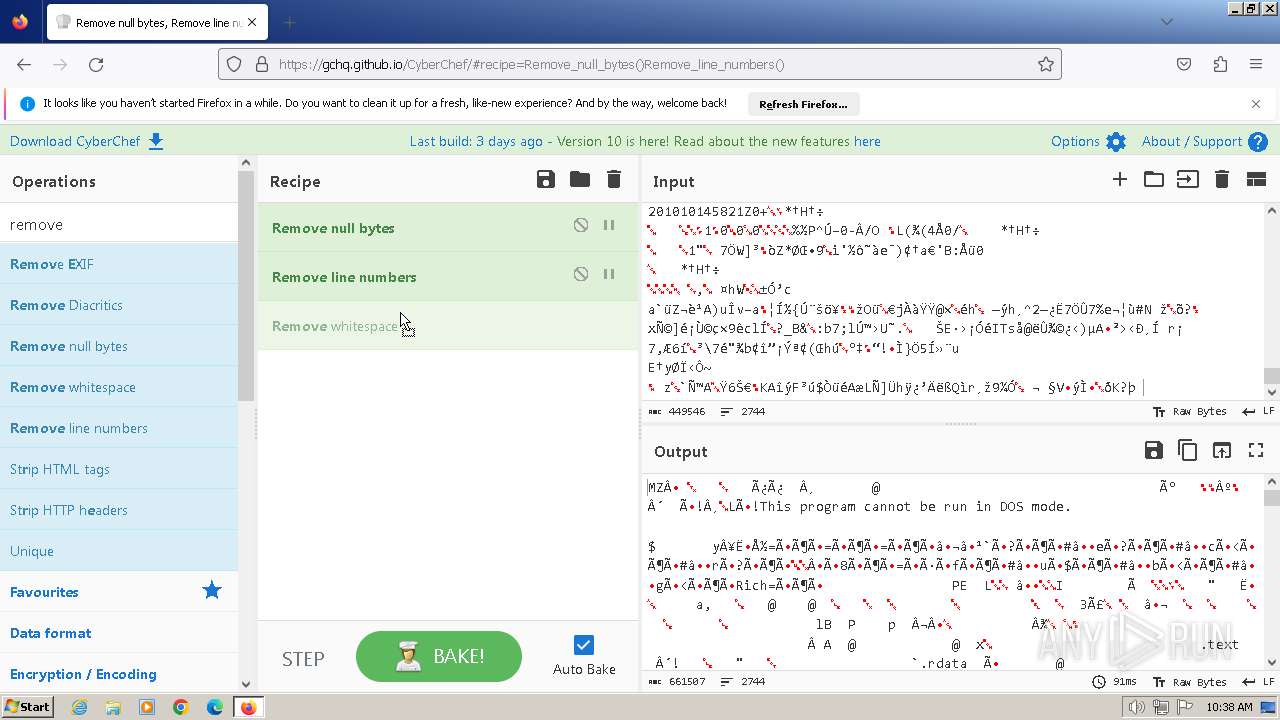Add a new input tab
The image size is (1280, 720).
[x=1120, y=179]
